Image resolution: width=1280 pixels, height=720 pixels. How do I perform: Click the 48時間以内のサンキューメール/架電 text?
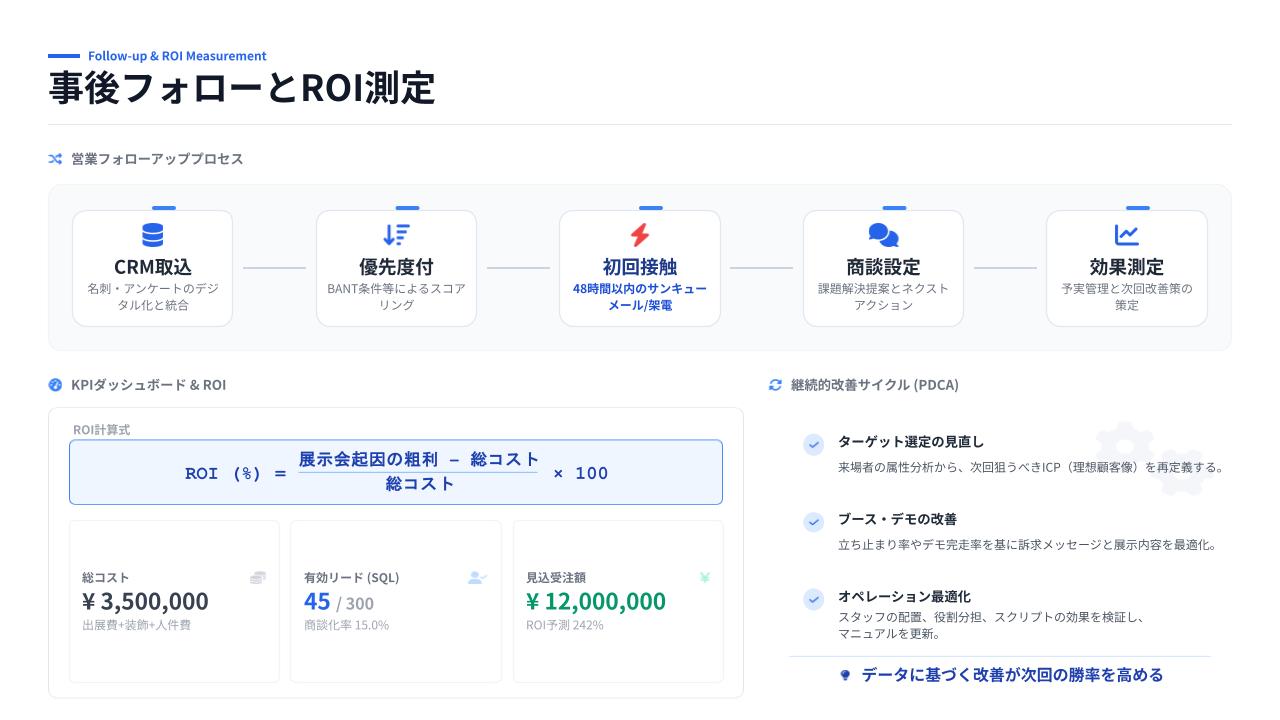tap(640, 297)
